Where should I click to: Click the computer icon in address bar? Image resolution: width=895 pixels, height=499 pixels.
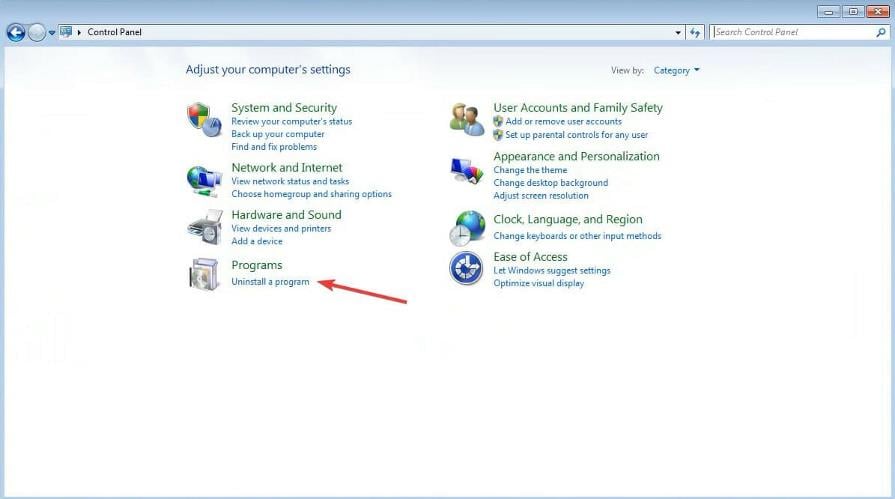click(x=66, y=32)
